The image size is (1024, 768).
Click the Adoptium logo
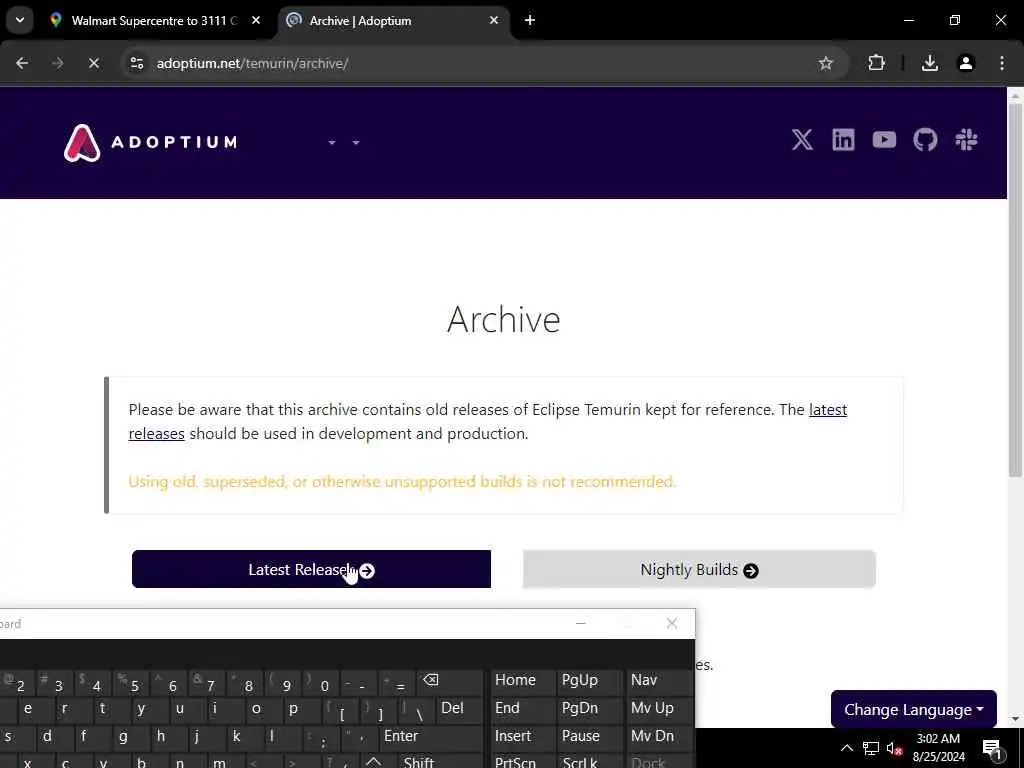coord(150,142)
